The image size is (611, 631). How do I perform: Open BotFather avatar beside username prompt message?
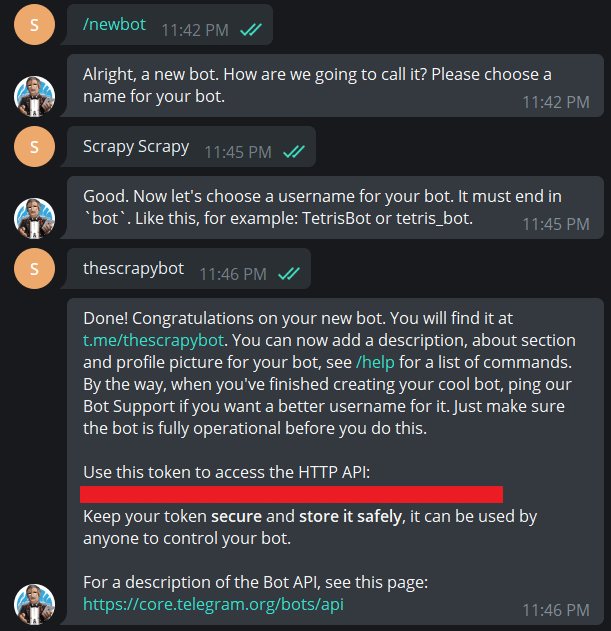tap(35, 218)
